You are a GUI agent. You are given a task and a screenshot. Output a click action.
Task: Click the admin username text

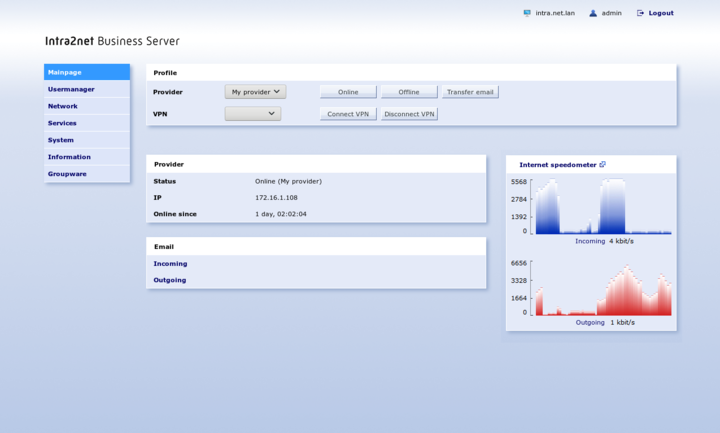(612, 13)
